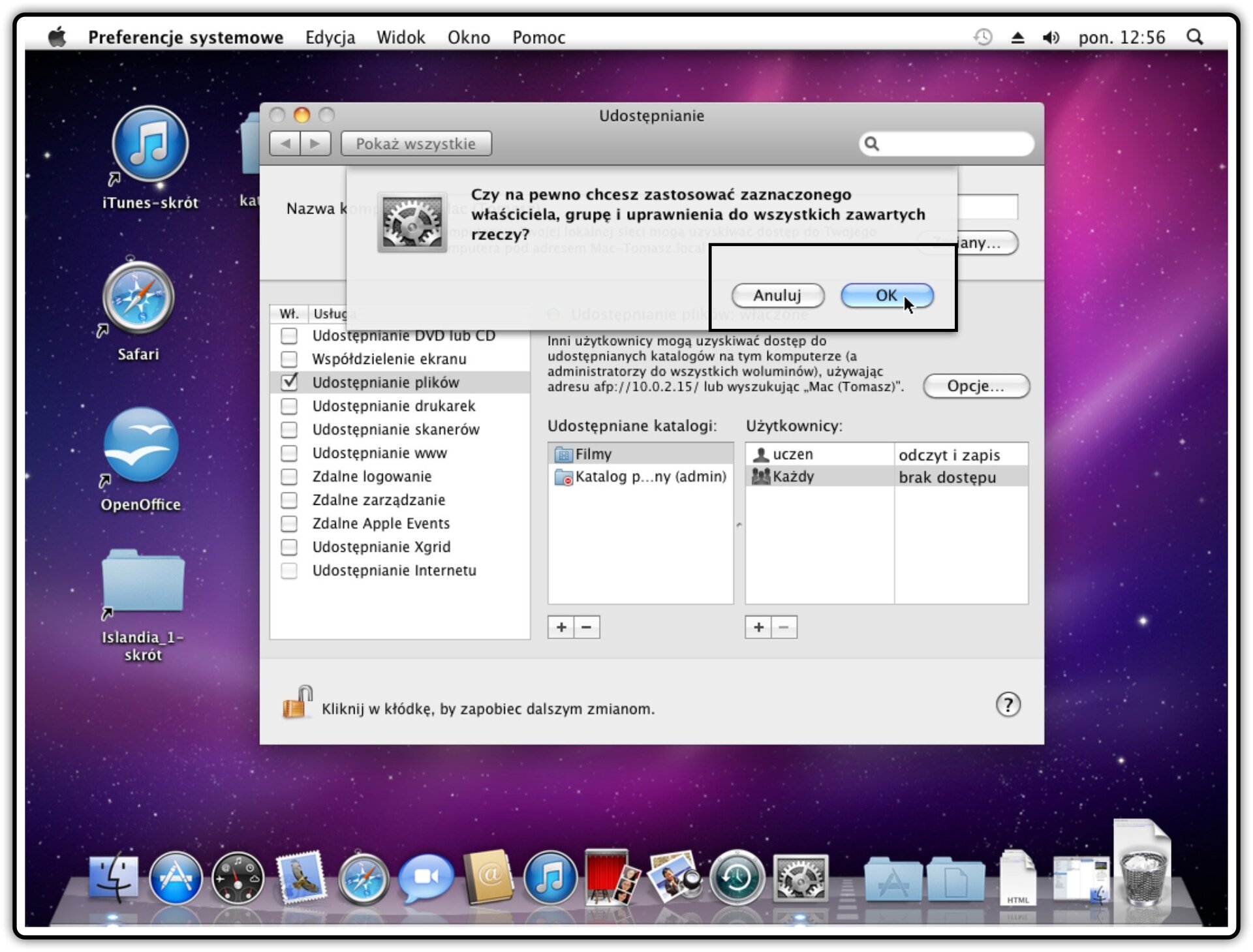
Task: Open Okno menu
Action: tap(469, 37)
